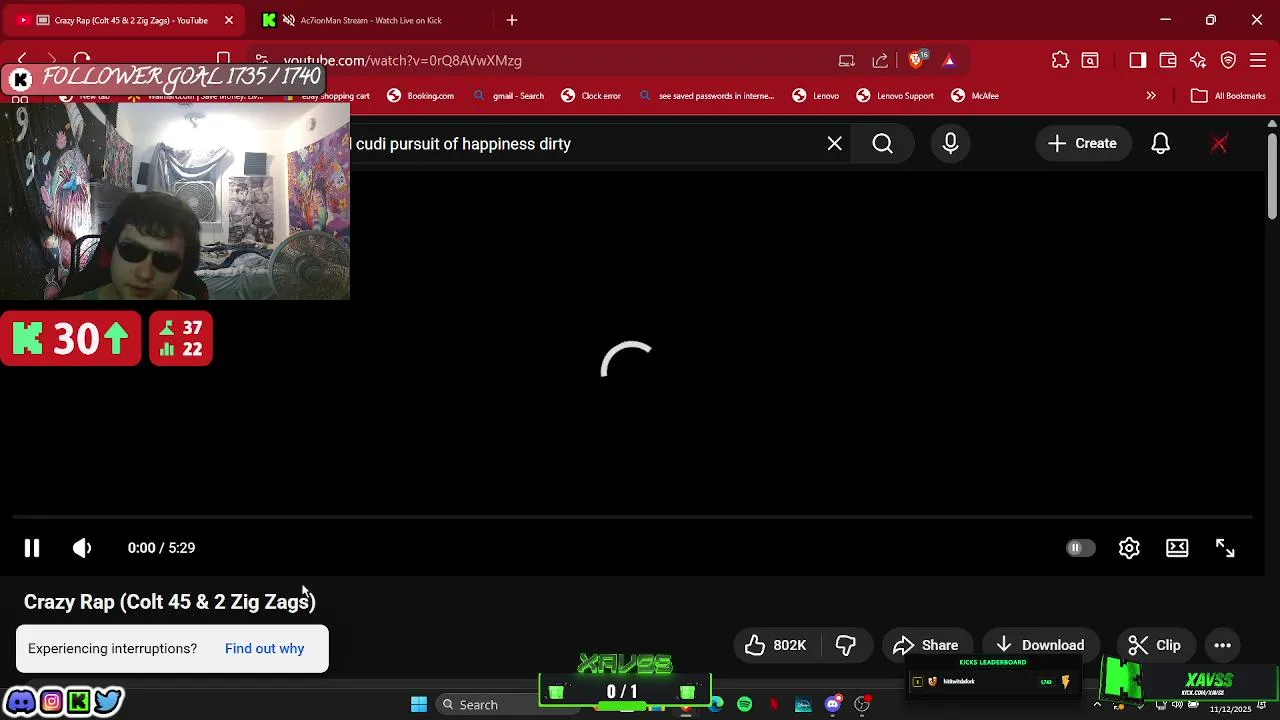Open the YouTube player settings gear
The image size is (1280, 720).
point(1129,548)
